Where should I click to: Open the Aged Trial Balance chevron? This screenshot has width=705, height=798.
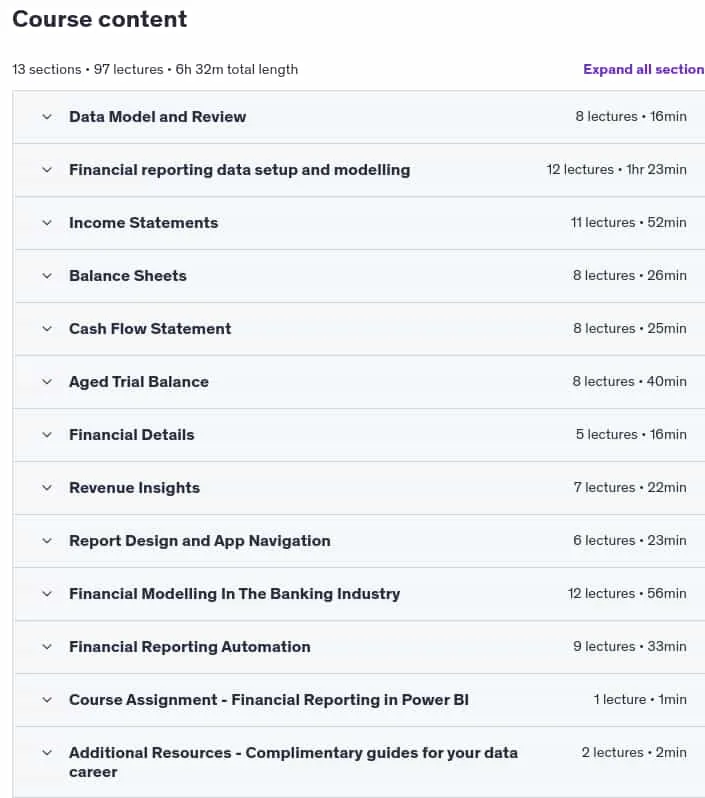[47, 382]
